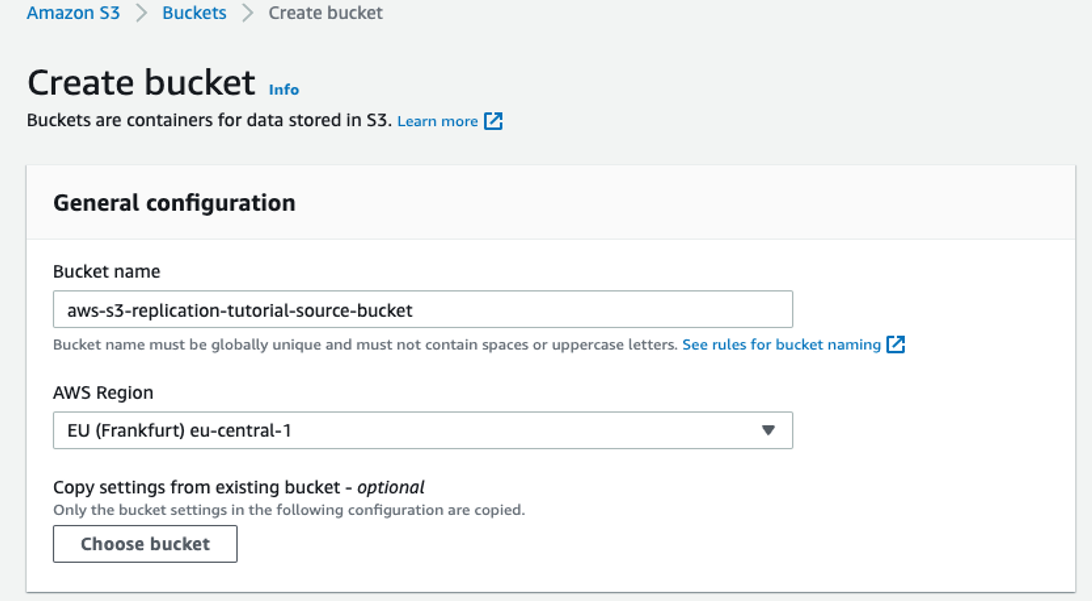1092x601 pixels.
Task: Click the globally unique bucket name hint text
Action: point(365,344)
